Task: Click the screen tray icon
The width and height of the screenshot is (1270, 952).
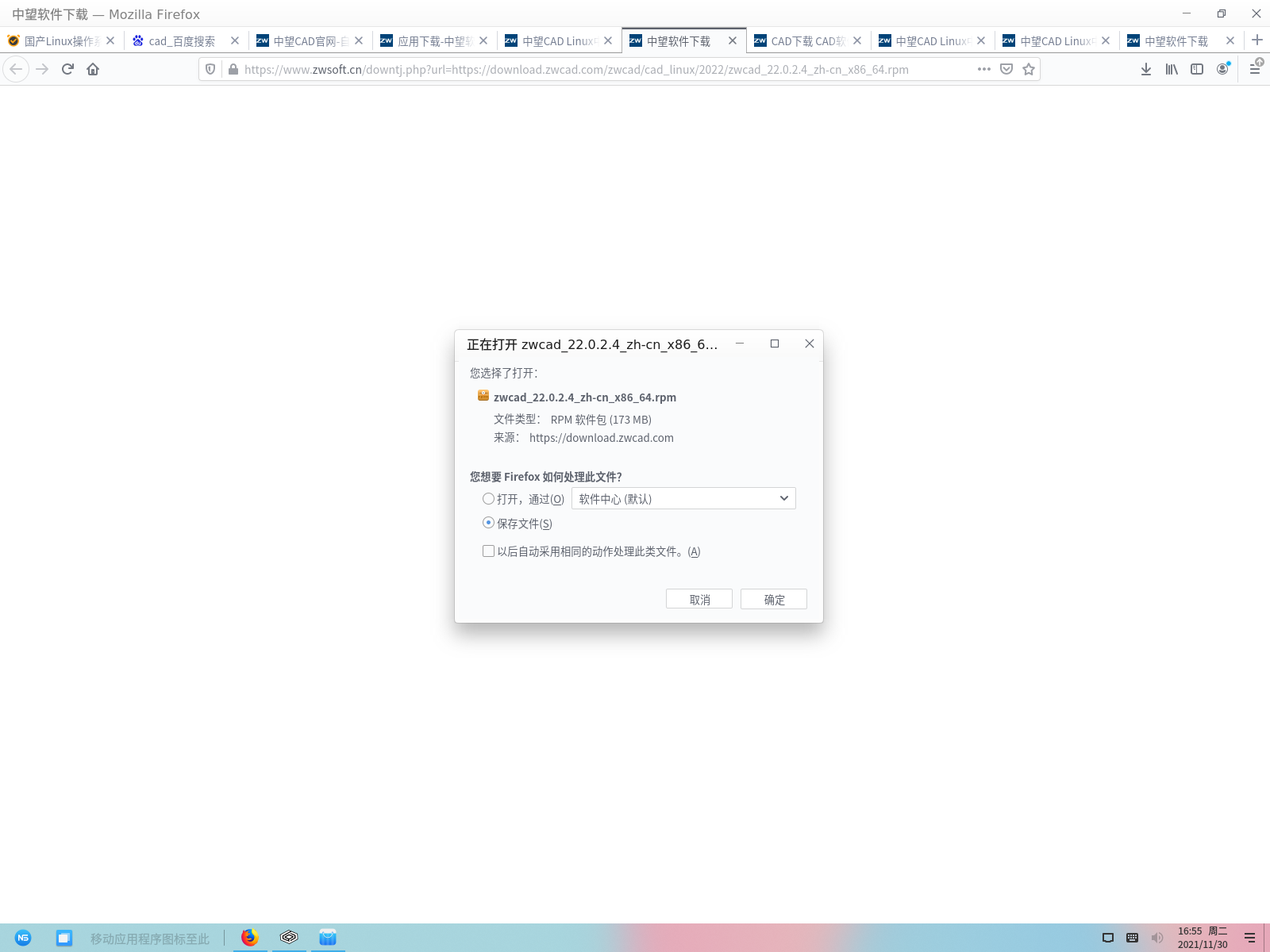Action: (1108, 938)
